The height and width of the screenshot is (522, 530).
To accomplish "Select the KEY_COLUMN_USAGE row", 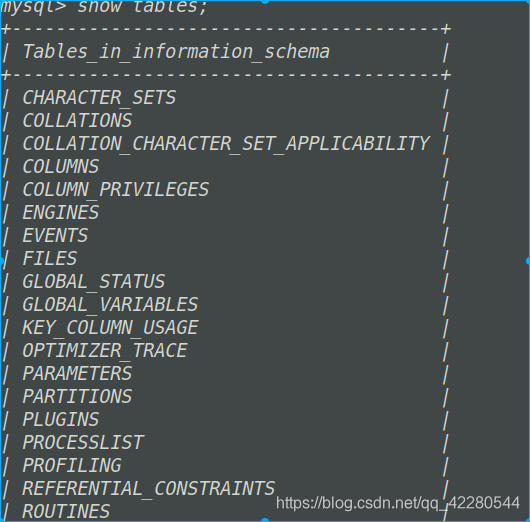I will click(110, 328).
